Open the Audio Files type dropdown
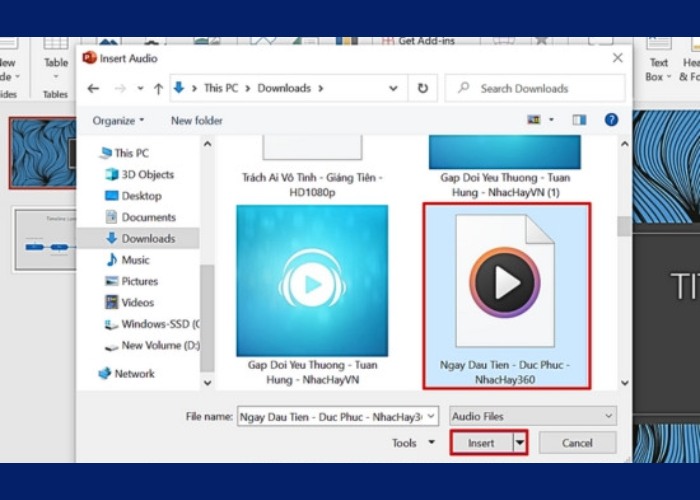Screen dimensions: 700x500 (533, 416)
